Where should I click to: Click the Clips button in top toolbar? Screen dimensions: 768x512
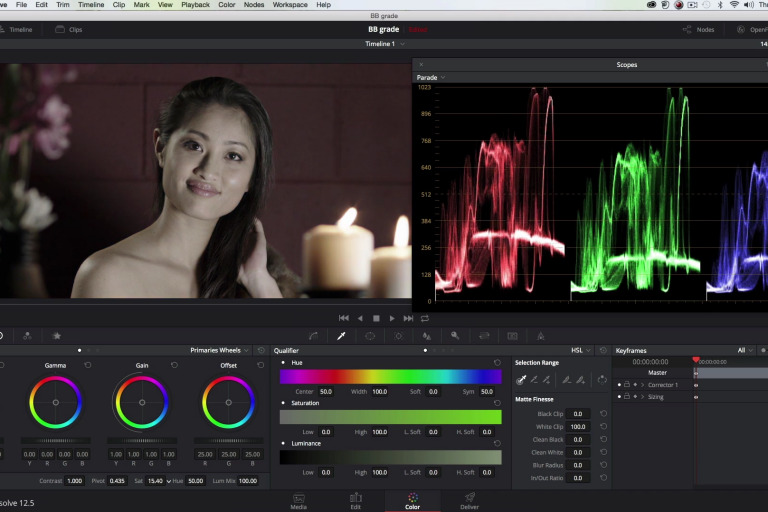(x=68, y=30)
